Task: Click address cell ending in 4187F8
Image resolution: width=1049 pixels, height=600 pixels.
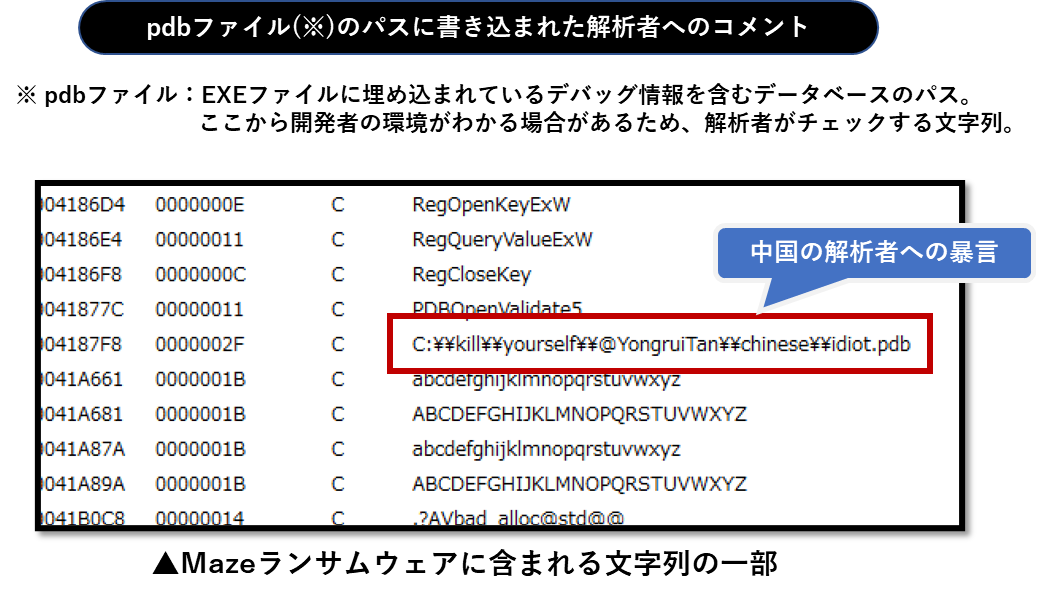Action: (x=83, y=345)
